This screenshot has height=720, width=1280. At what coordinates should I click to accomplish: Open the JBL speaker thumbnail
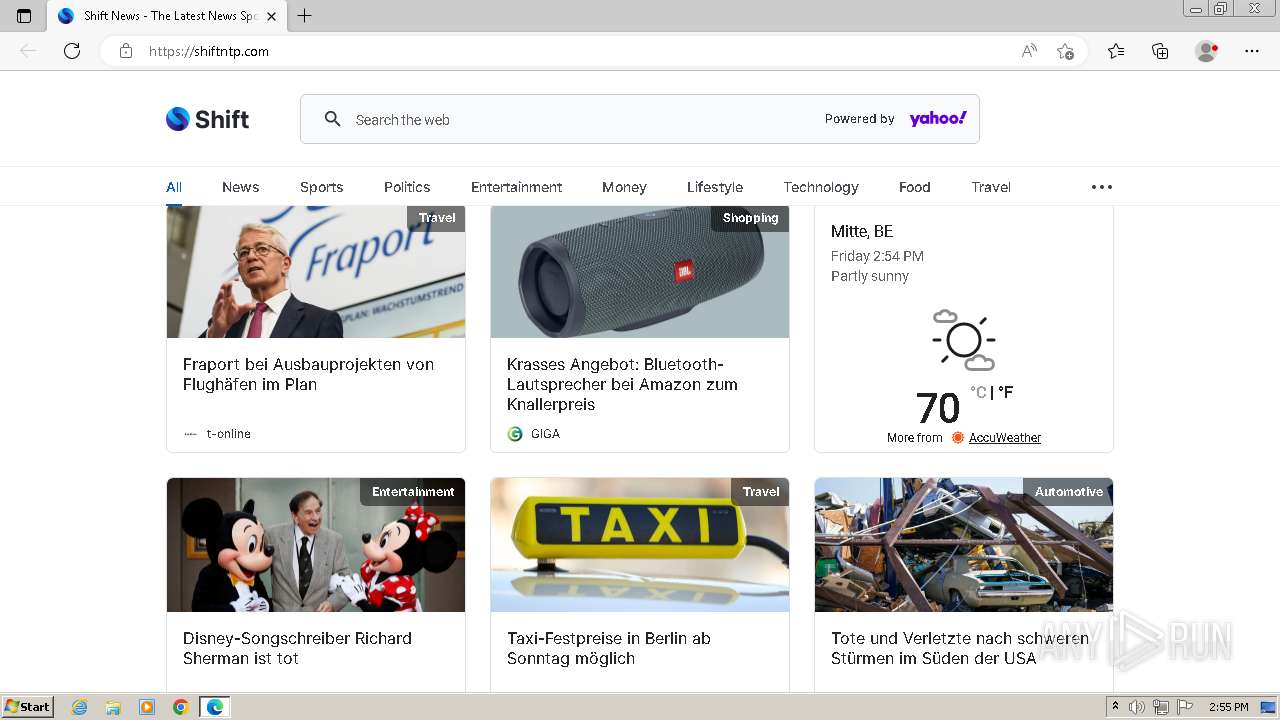[x=640, y=272]
